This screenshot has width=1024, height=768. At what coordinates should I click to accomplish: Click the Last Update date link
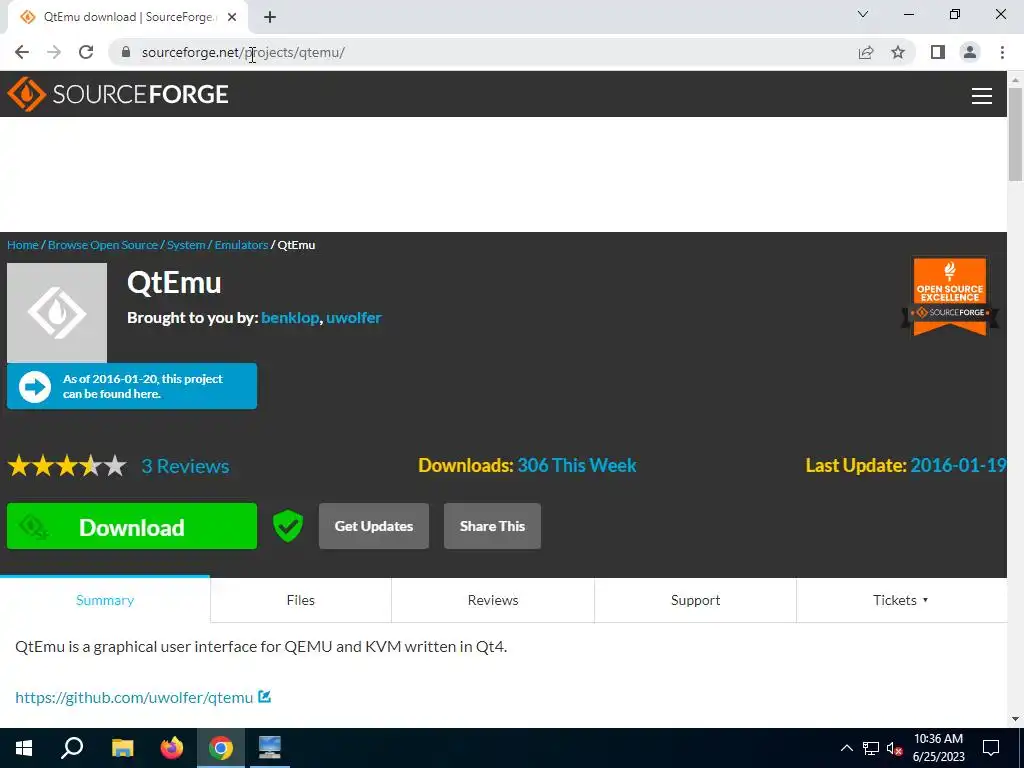[958, 465]
